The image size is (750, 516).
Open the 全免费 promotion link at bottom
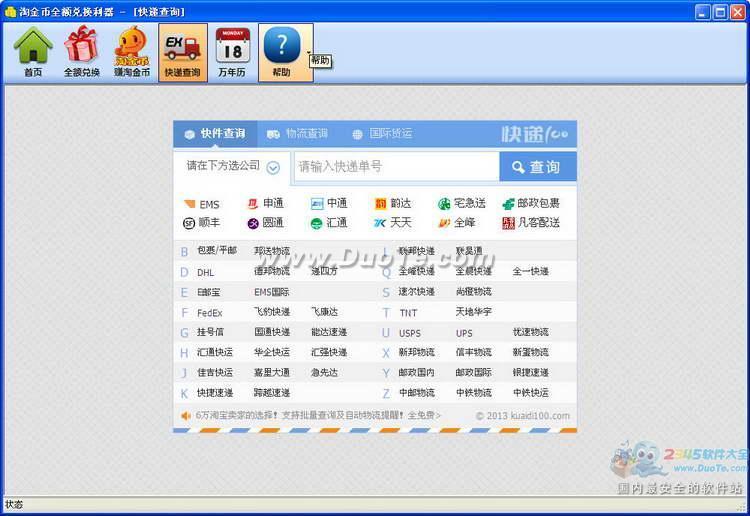coord(423,415)
